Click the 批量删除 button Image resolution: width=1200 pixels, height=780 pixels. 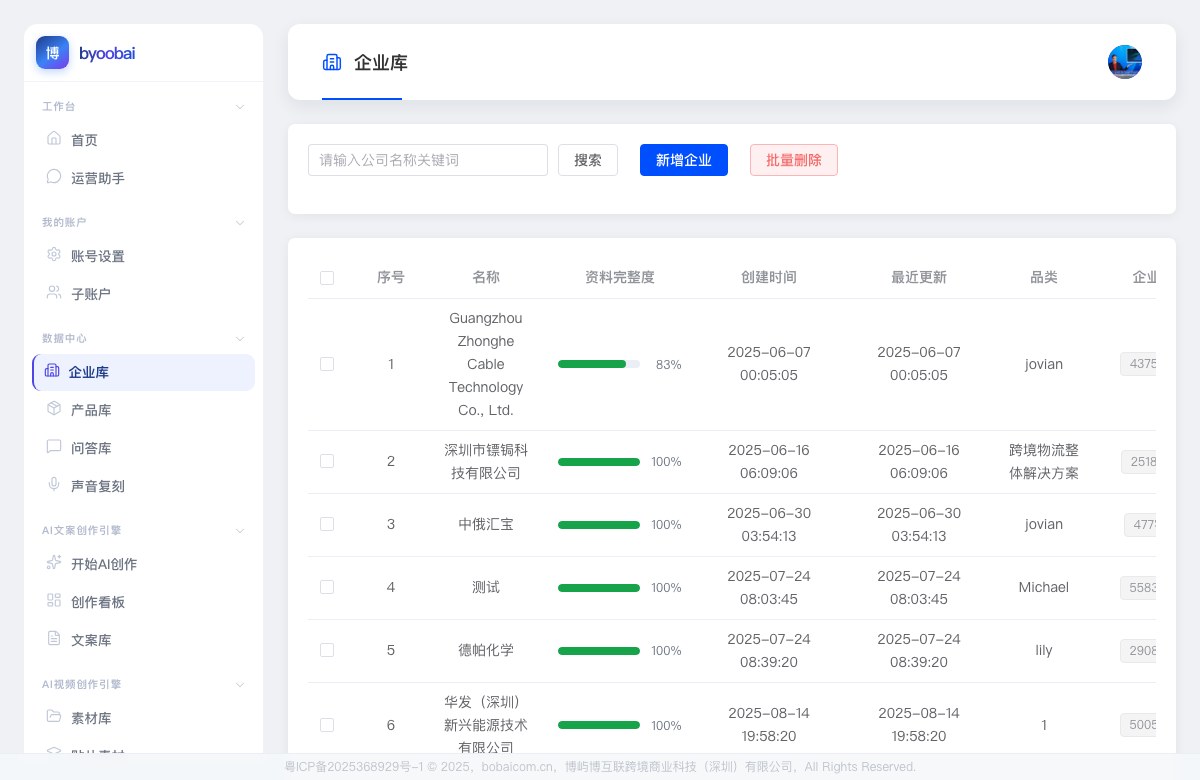[794, 160]
